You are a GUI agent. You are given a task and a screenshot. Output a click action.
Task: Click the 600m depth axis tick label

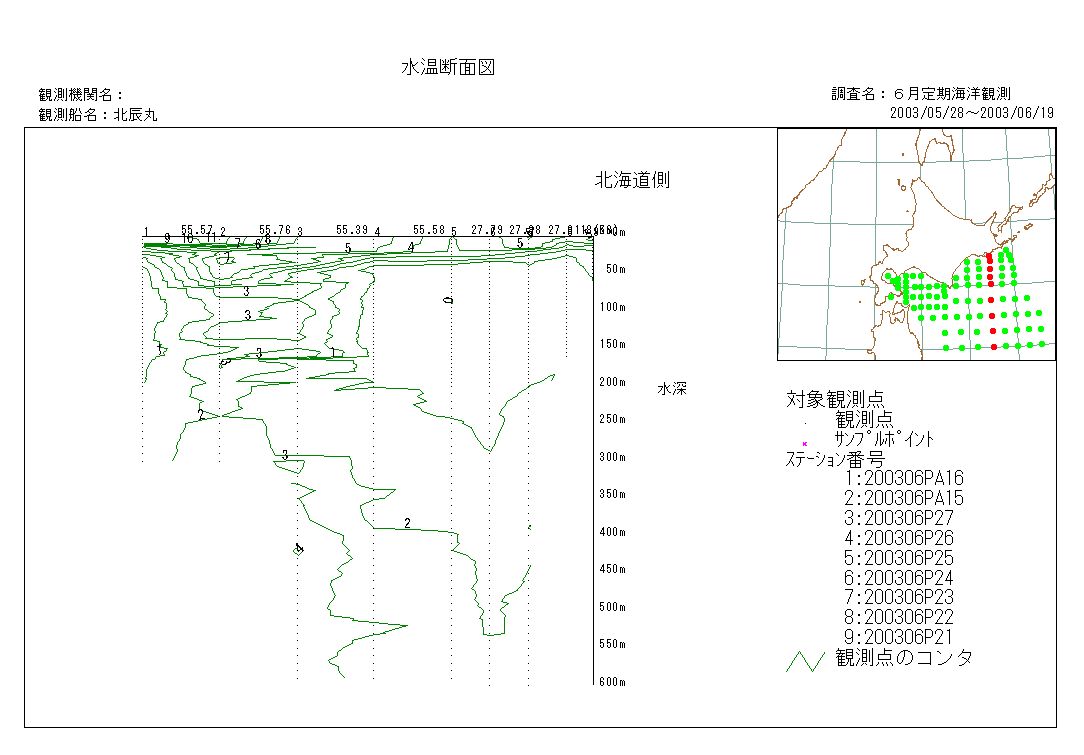611,682
